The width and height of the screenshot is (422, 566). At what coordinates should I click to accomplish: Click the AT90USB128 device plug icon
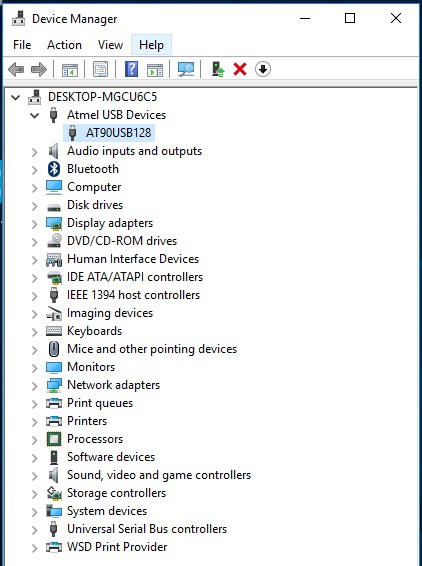[x=73, y=133]
